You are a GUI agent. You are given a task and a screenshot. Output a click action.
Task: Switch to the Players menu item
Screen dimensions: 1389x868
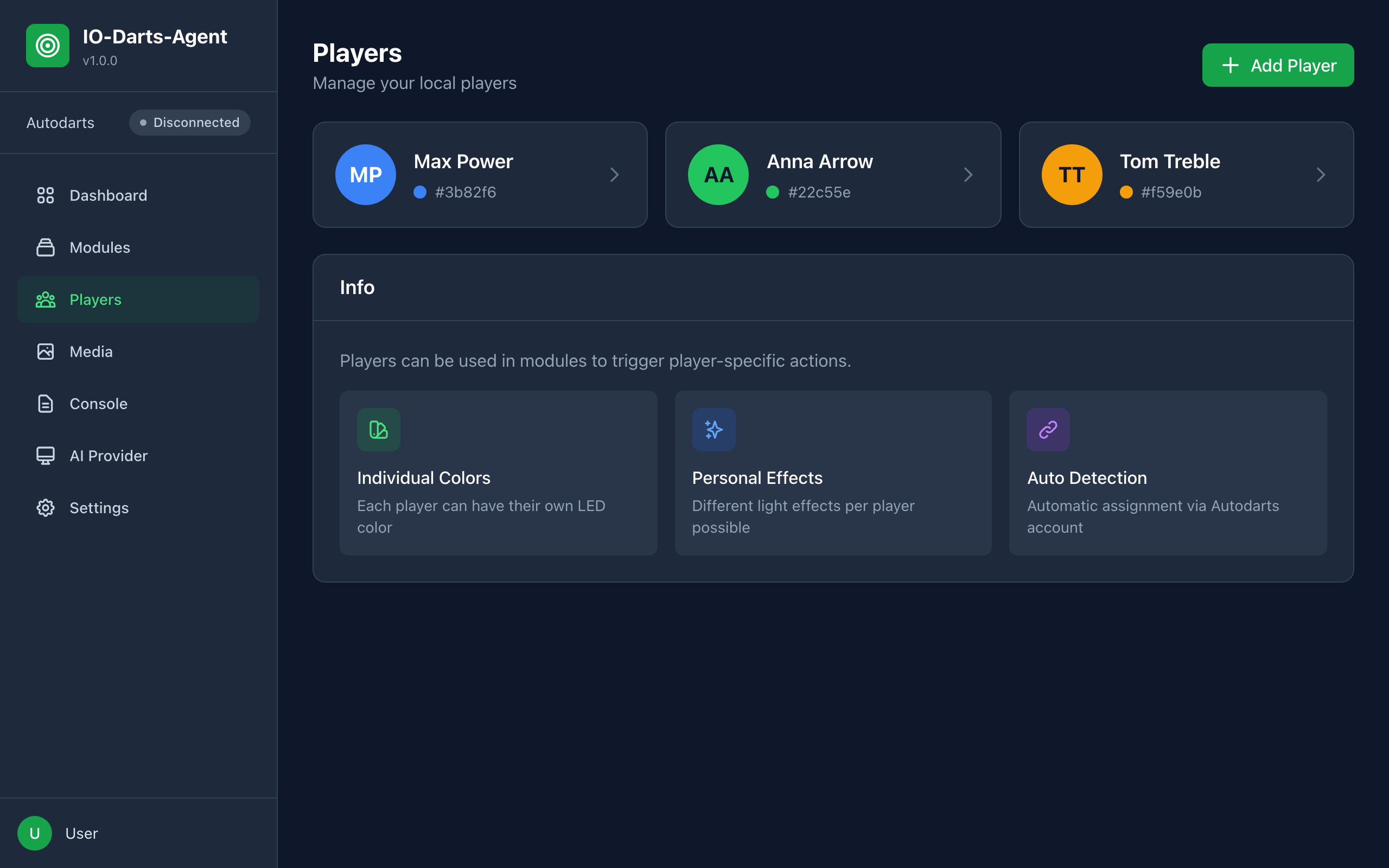[x=138, y=299]
